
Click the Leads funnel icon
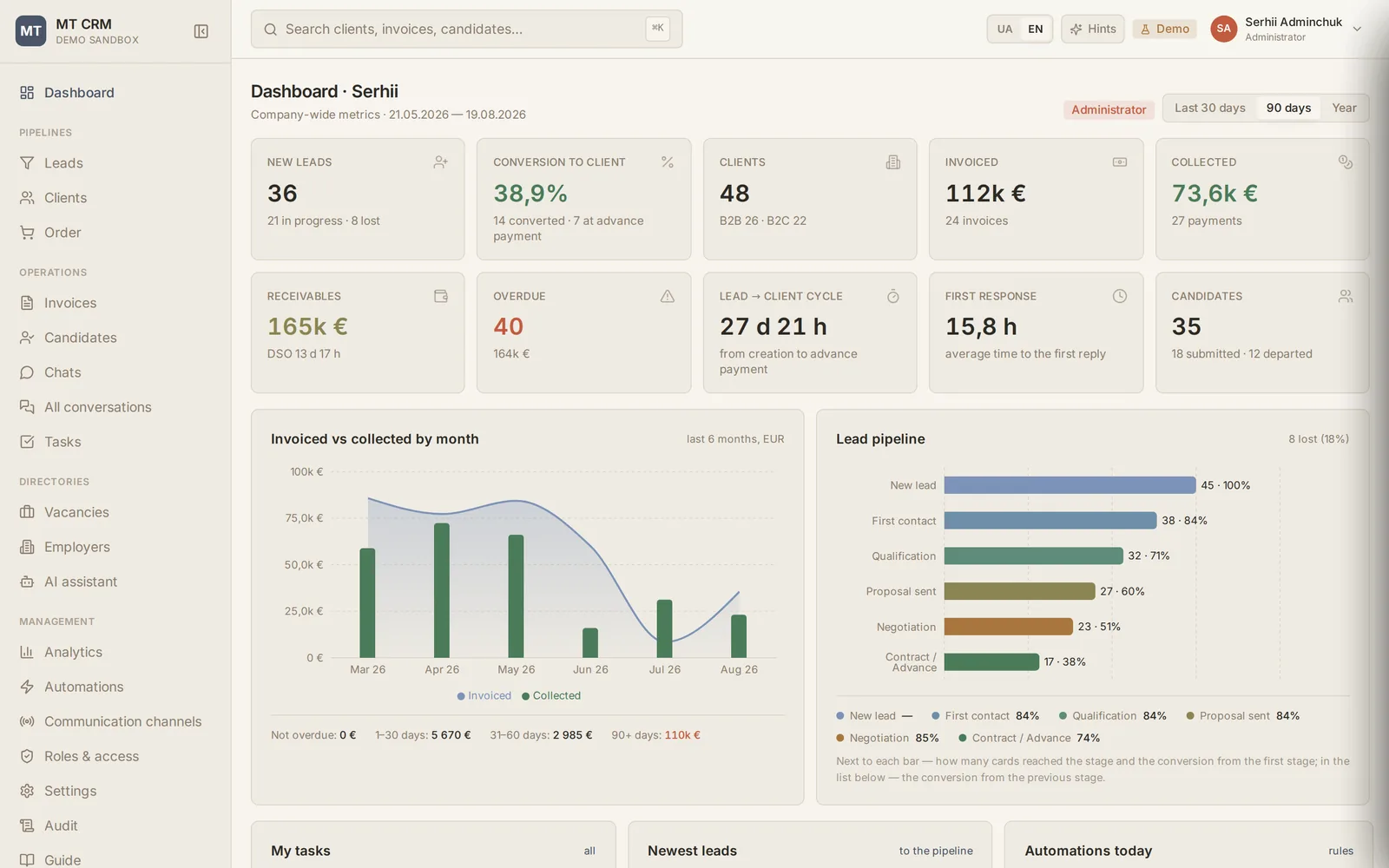pyautogui.click(x=27, y=163)
